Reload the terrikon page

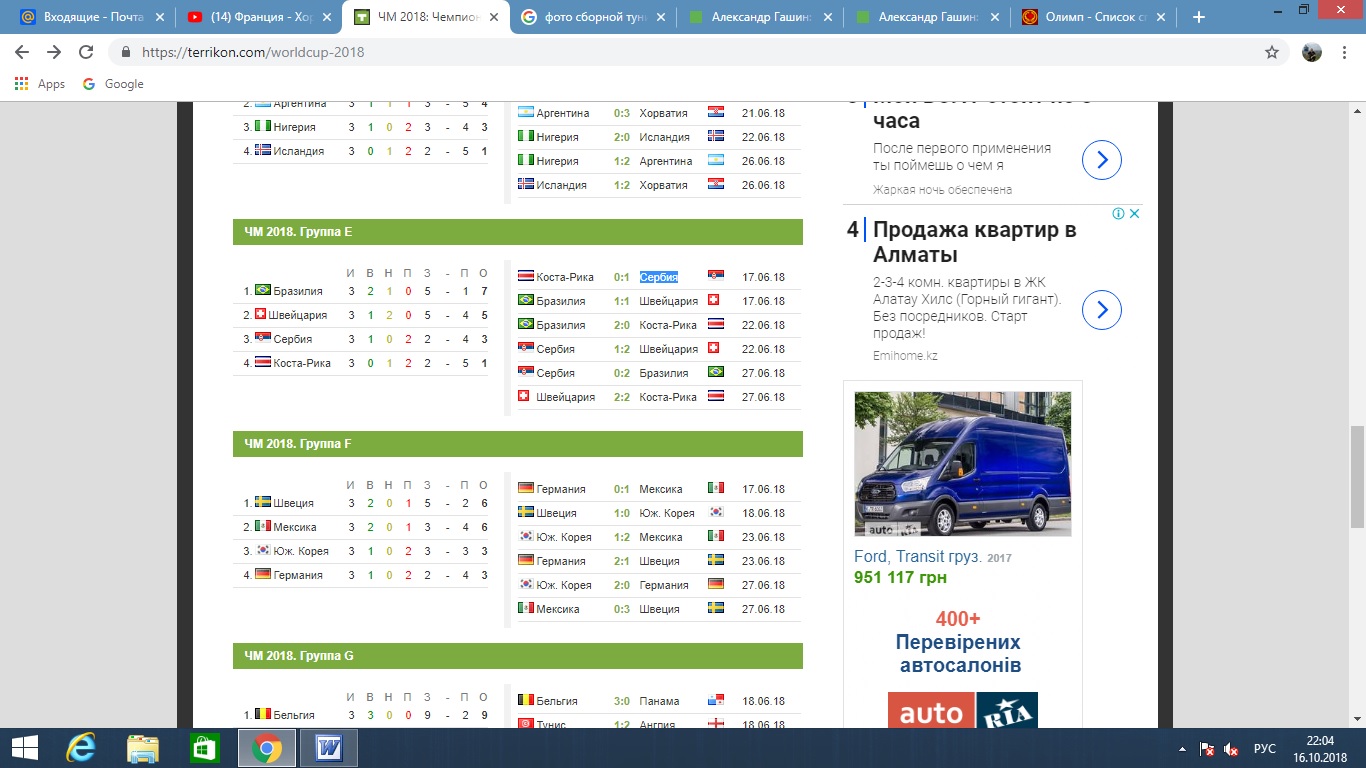(x=86, y=52)
